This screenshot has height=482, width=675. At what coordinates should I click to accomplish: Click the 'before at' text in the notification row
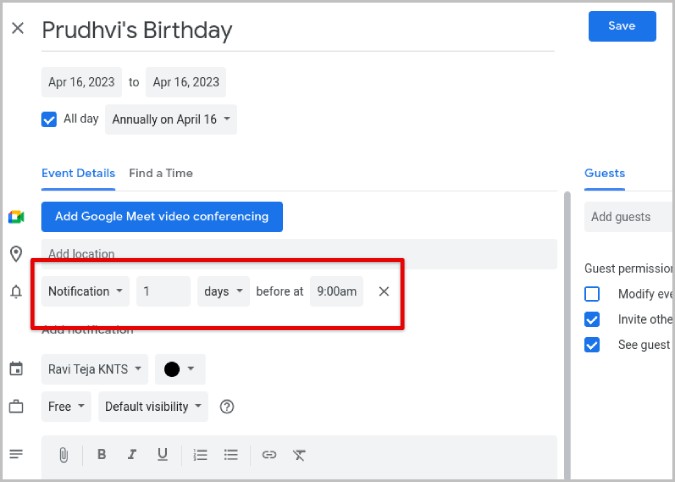tap(280, 291)
